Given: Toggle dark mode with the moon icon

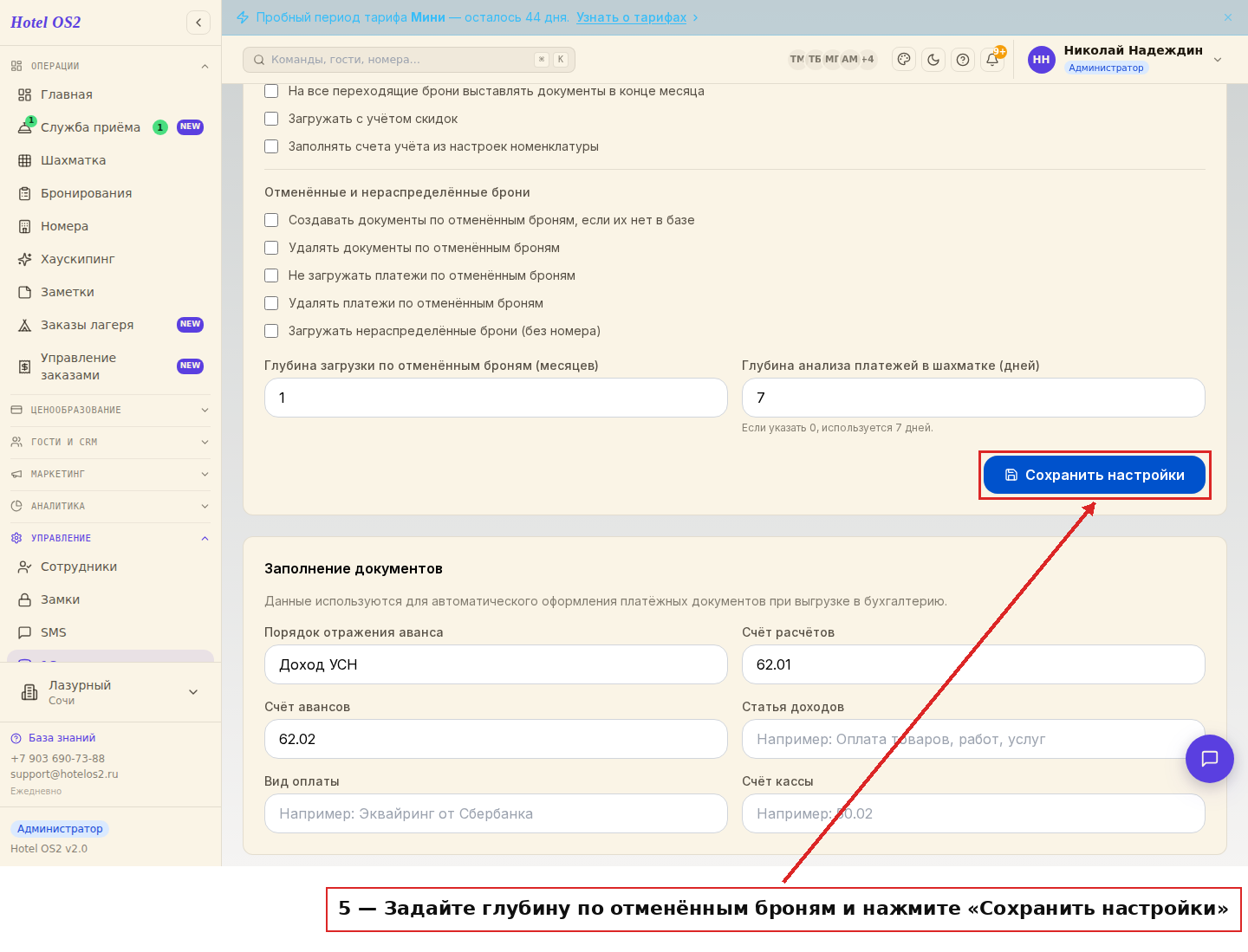Looking at the screenshot, I should tap(933, 60).
